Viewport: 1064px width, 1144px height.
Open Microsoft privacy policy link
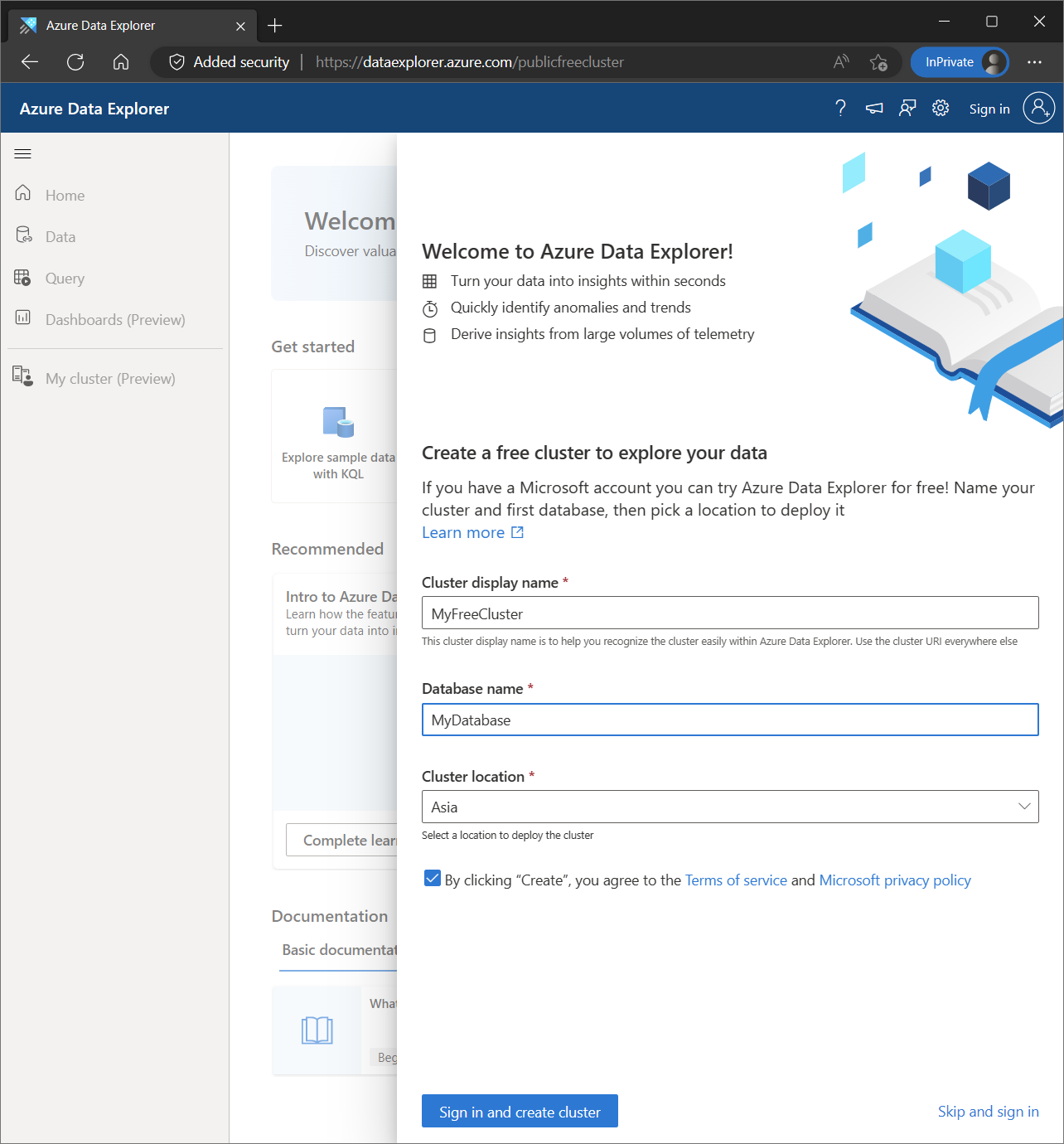click(895, 880)
